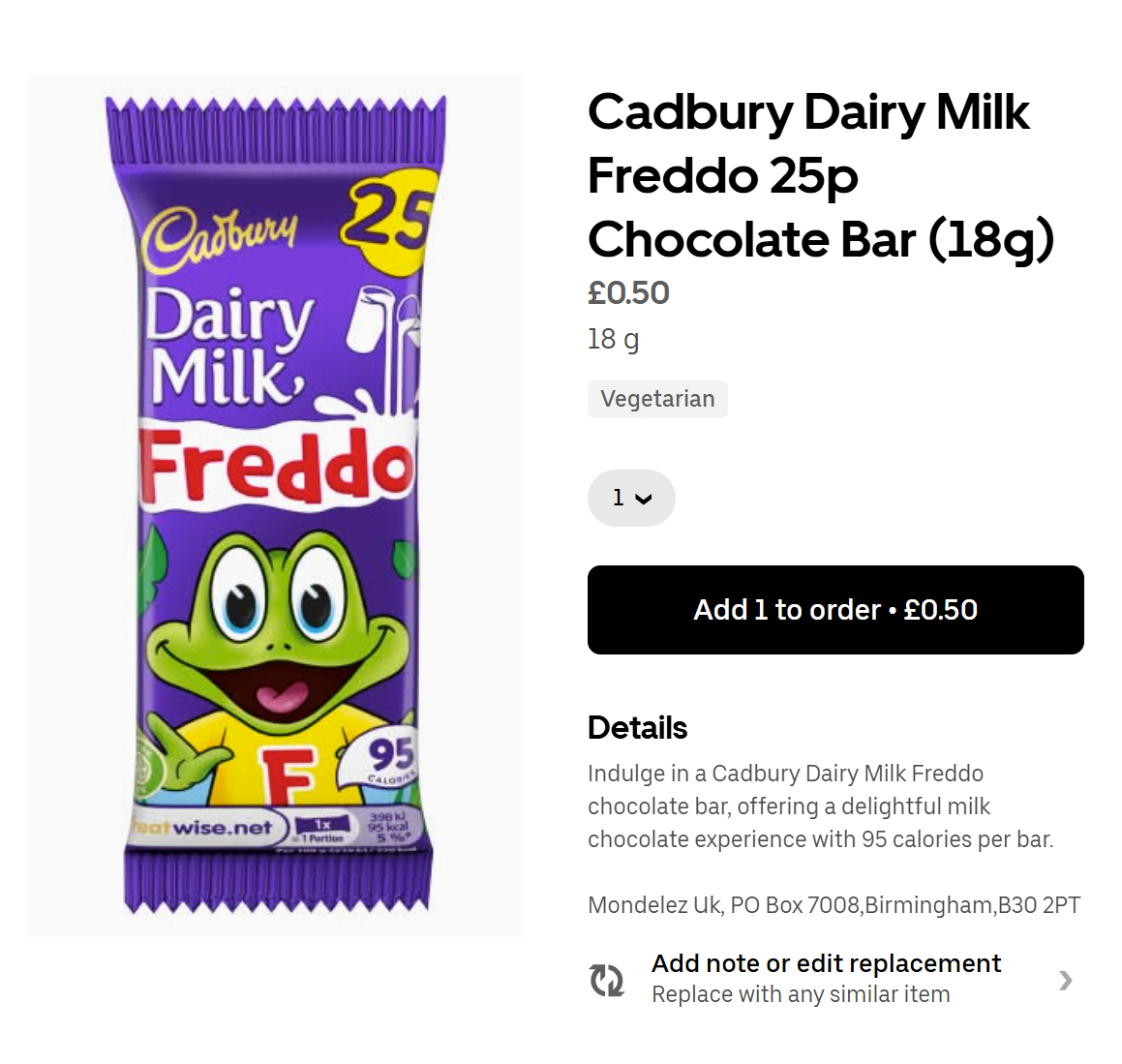This screenshot has width=1122, height=1064.
Task: Click the 95 calories badge on the wrapper
Action: [389, 757]
